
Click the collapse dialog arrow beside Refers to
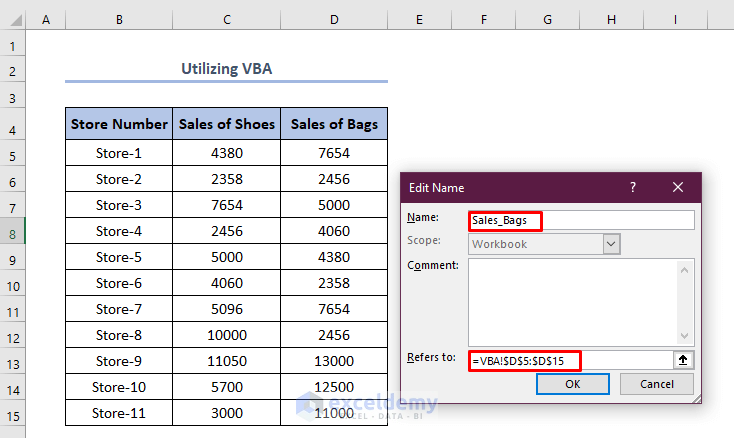click(x=684, y=360)
